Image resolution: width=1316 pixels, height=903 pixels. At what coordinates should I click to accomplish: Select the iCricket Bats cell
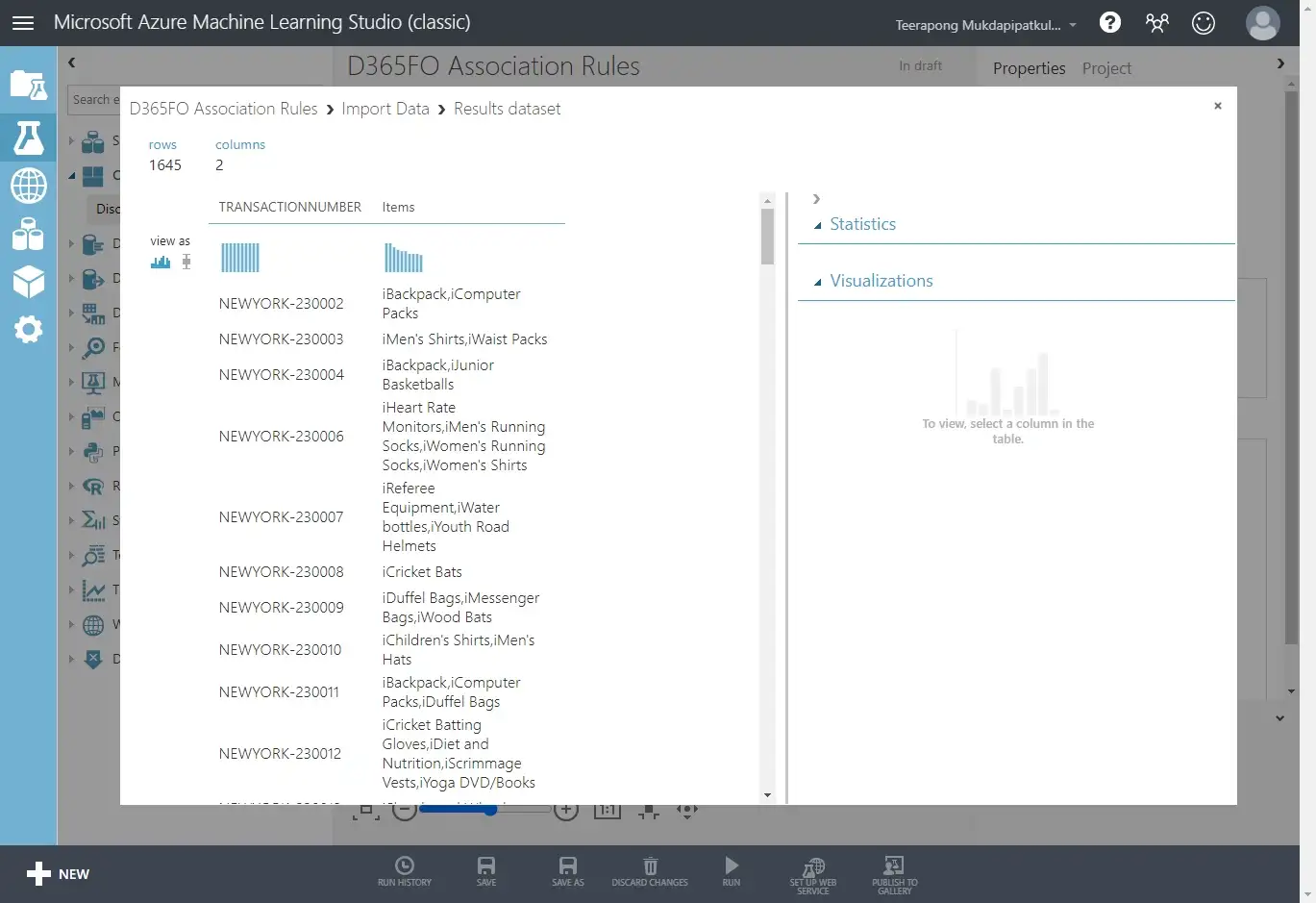(422, 572)
